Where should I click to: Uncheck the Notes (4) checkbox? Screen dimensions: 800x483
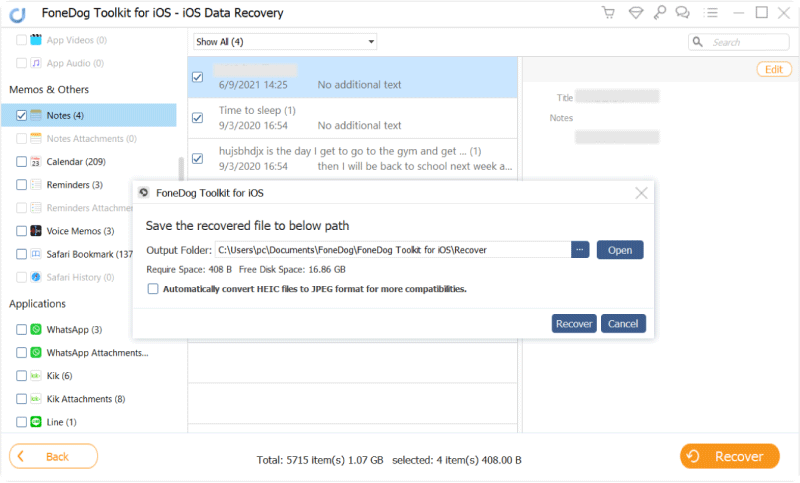click(x=21, y=115)
